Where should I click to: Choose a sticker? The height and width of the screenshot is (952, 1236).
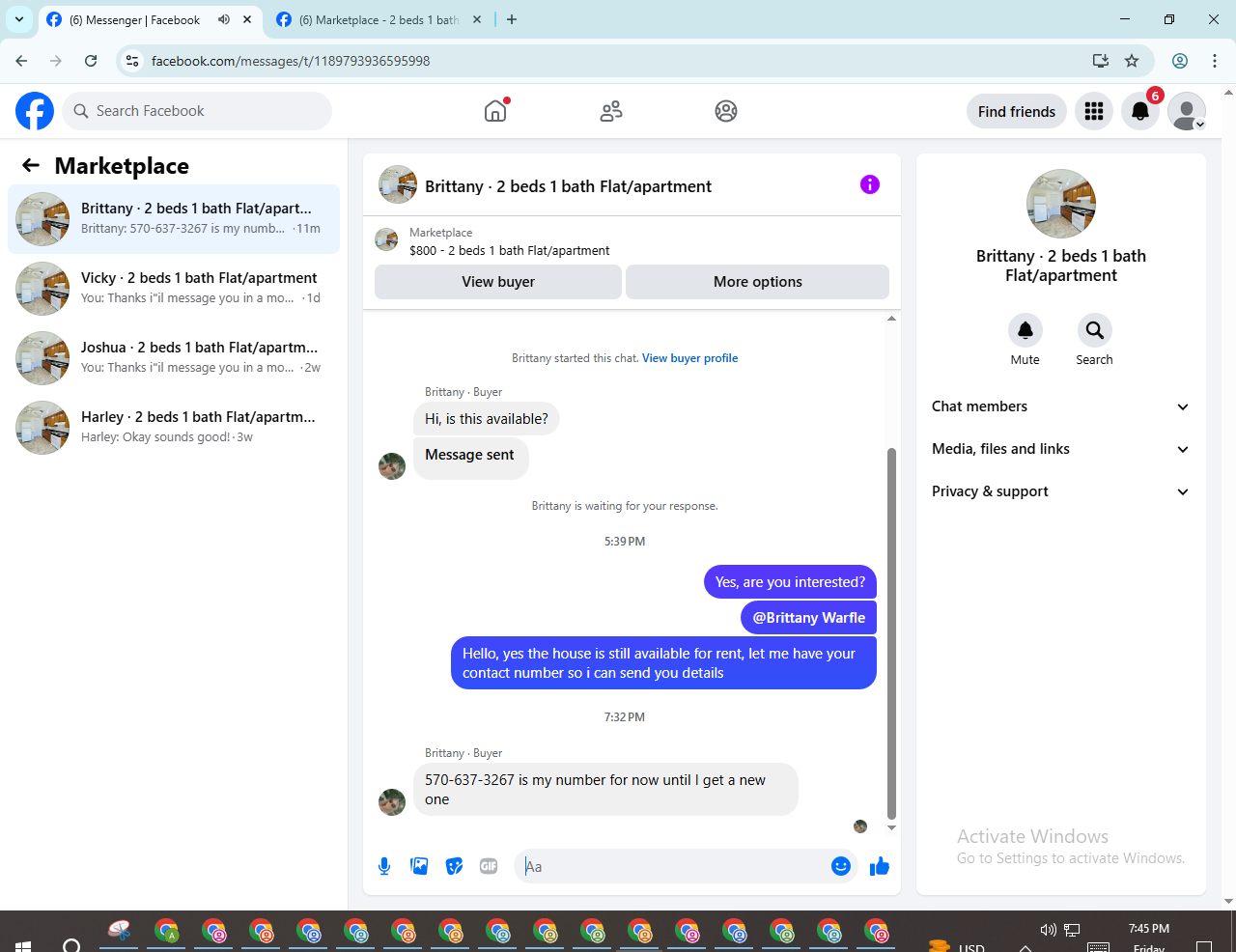pyautogui.click(x=454, y=866)
